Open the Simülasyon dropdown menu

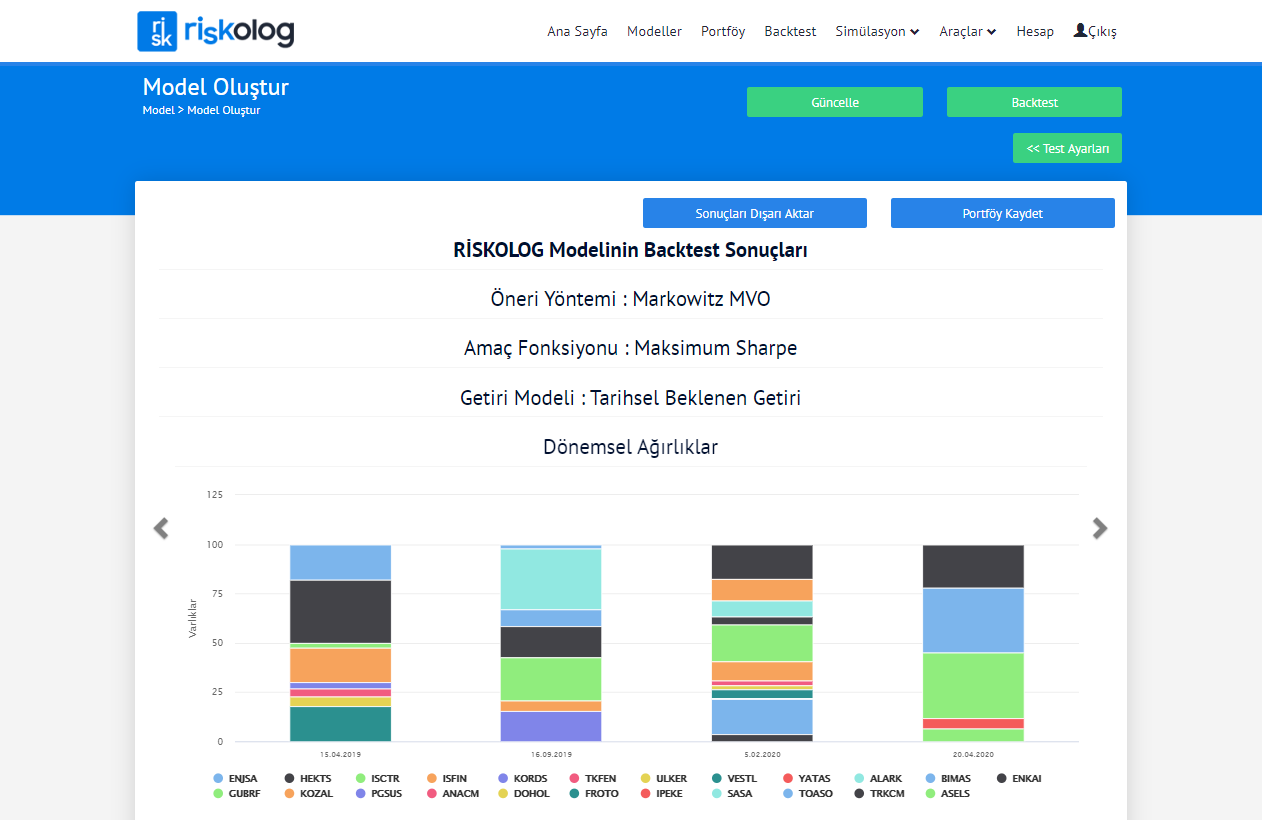tap(877, 32)
